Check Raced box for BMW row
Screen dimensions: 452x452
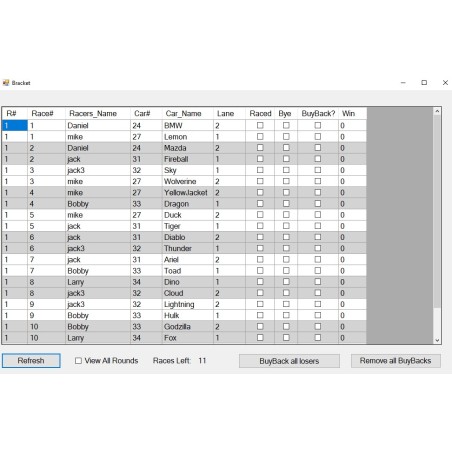(x=260, y=125)
